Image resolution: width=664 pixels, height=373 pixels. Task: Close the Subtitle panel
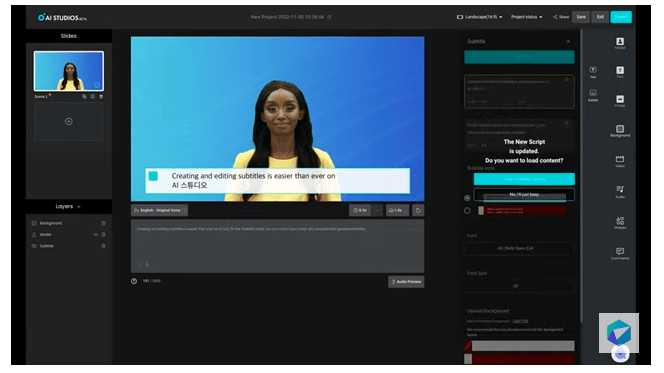(568, 41)
